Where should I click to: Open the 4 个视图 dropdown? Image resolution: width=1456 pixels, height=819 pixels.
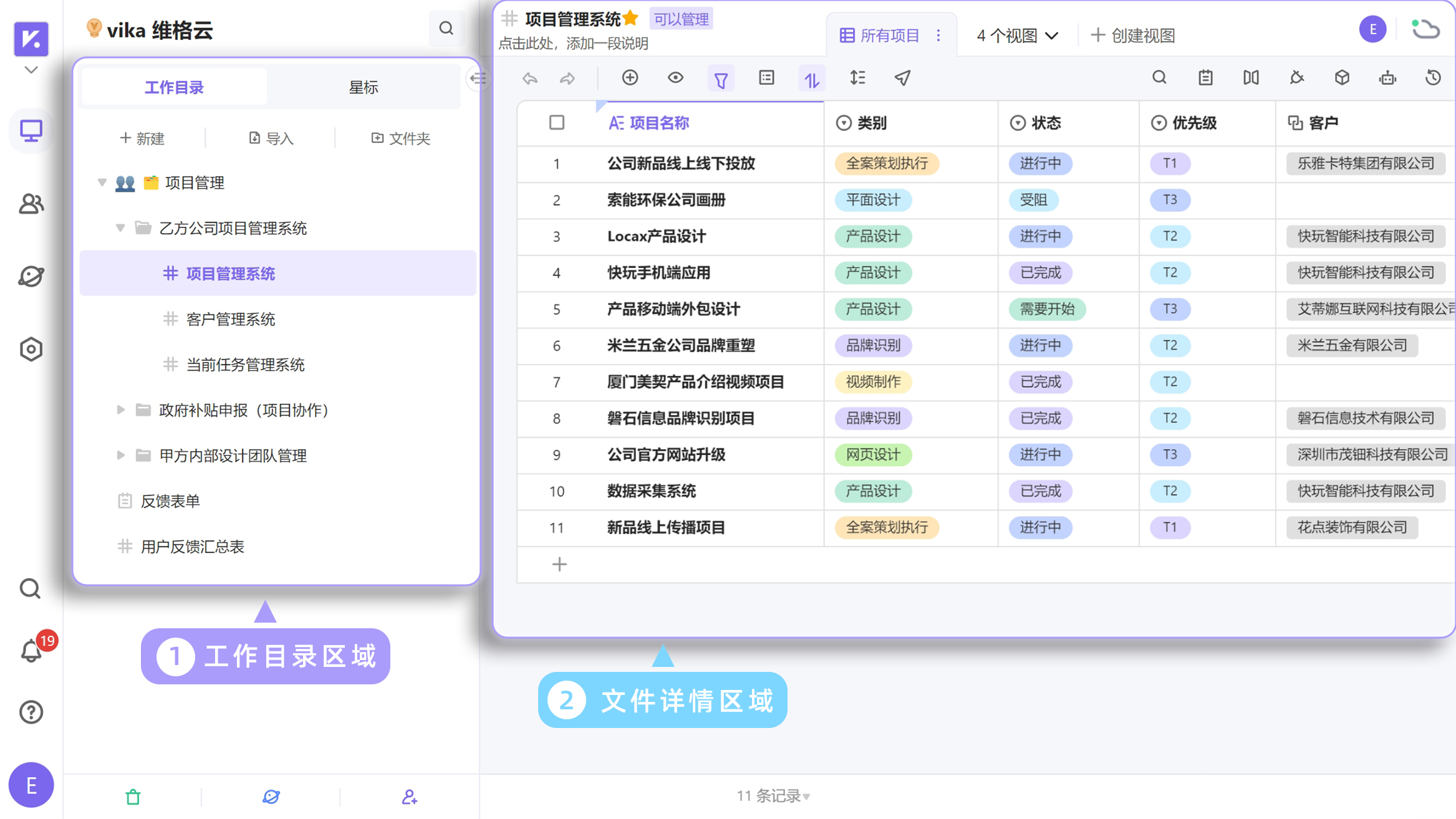tap(1017, 36)
